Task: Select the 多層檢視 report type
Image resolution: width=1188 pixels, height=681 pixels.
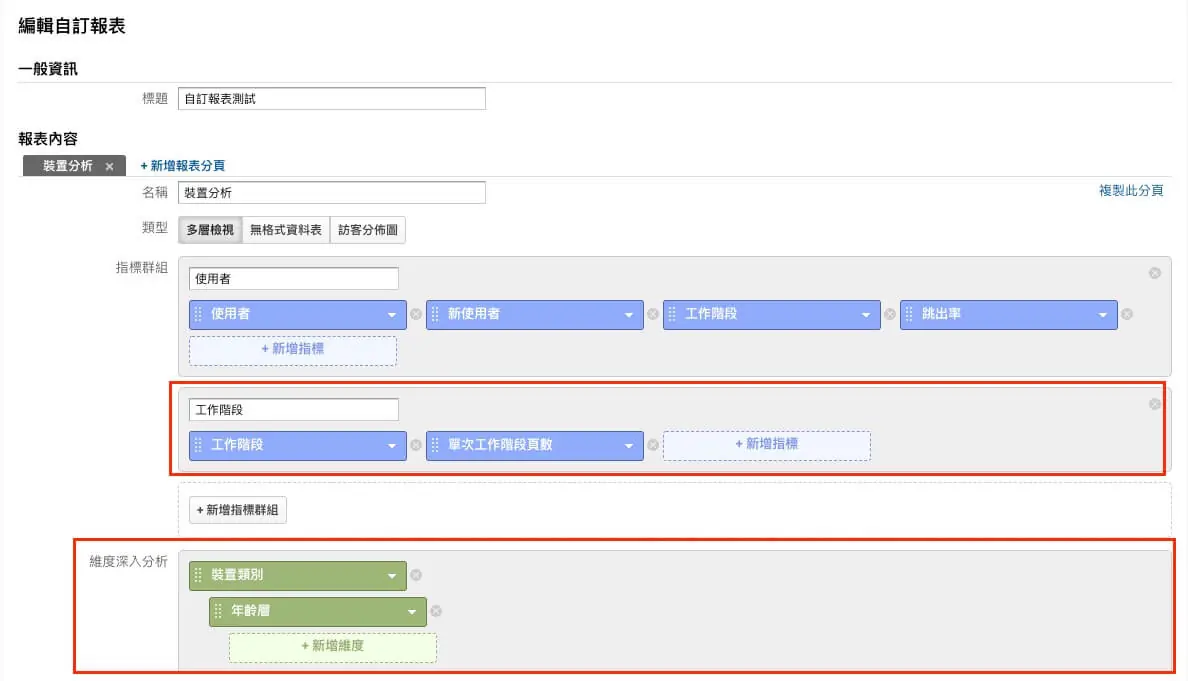Action: coord(210,230)
